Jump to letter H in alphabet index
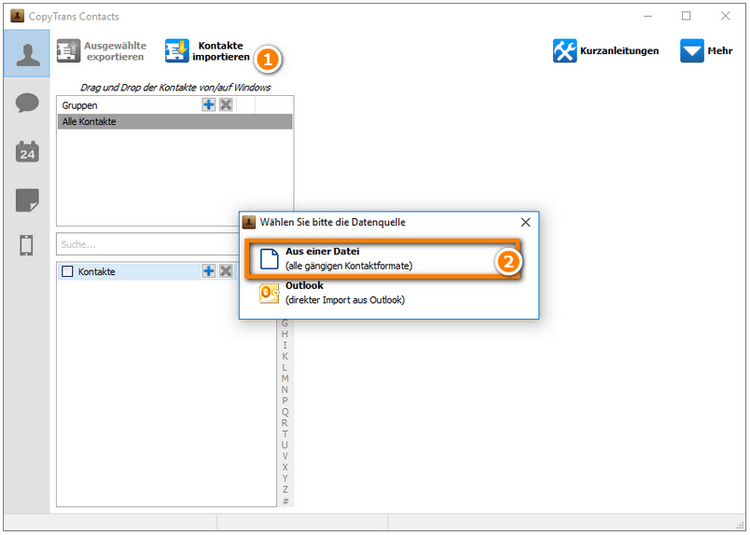 coord(285,334)
